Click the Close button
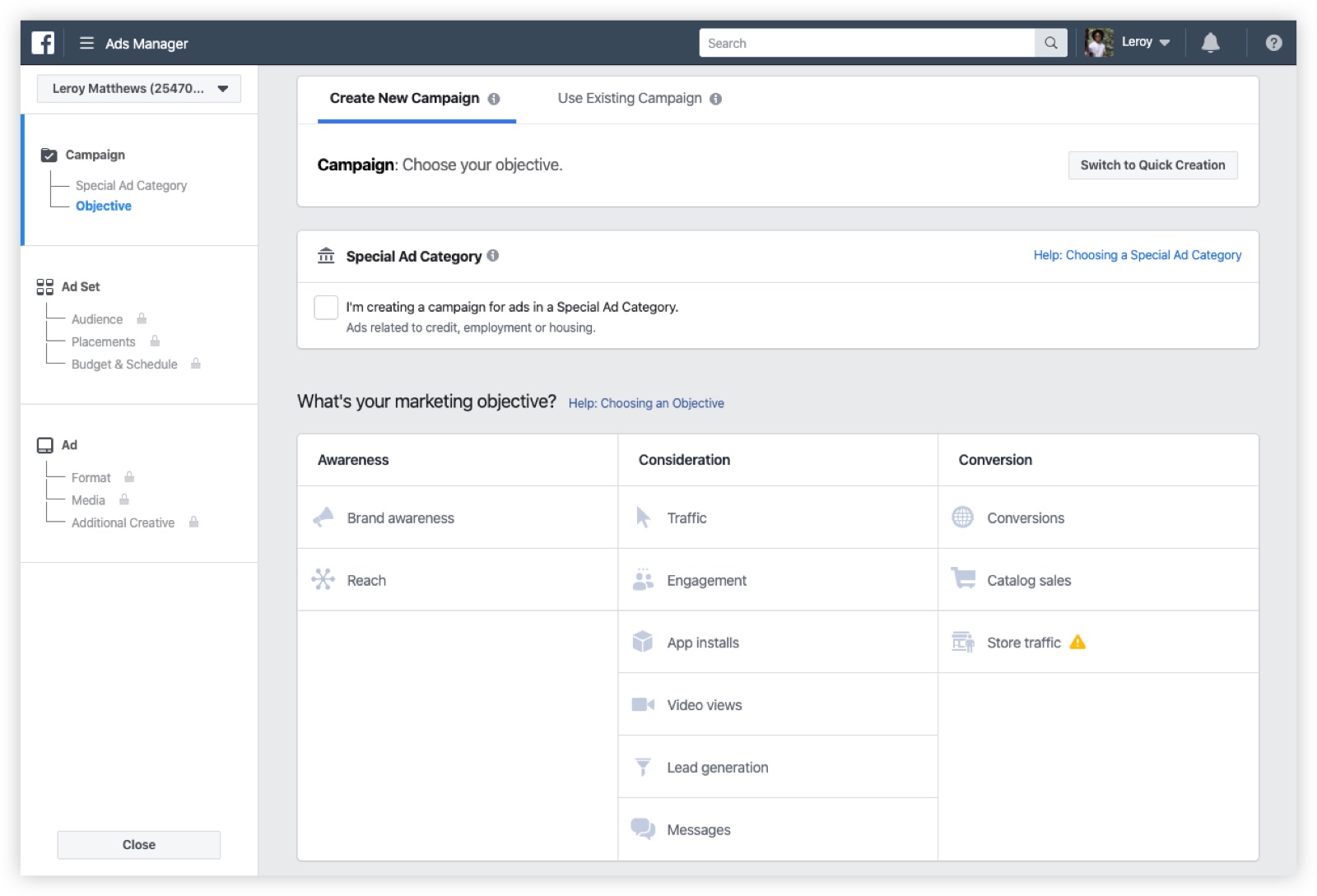 [139, 845]
